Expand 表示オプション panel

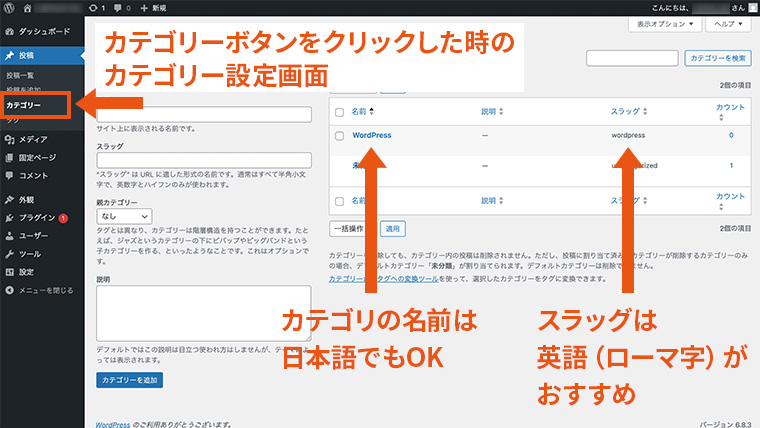665,24
